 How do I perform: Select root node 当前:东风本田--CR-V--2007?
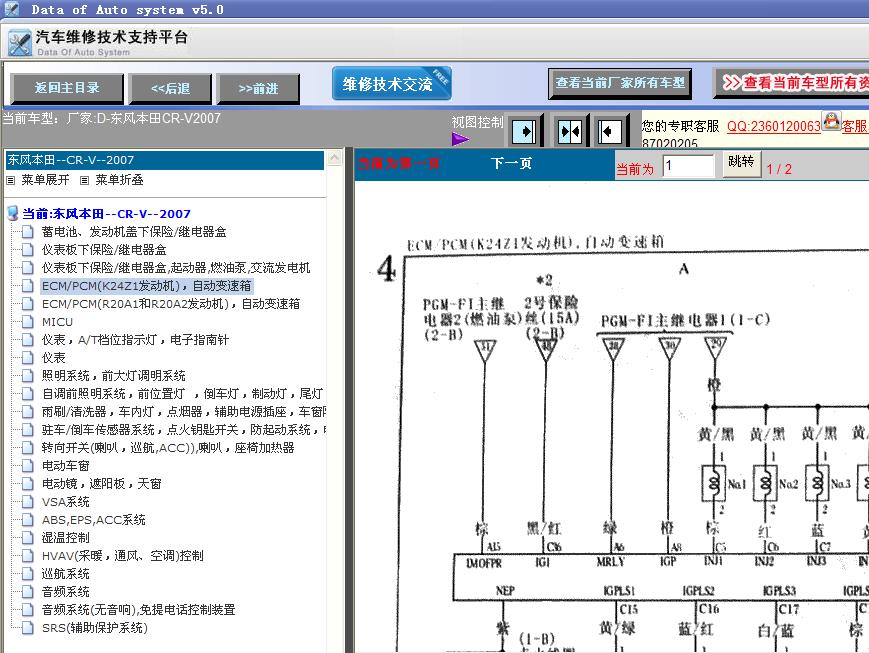106,214
